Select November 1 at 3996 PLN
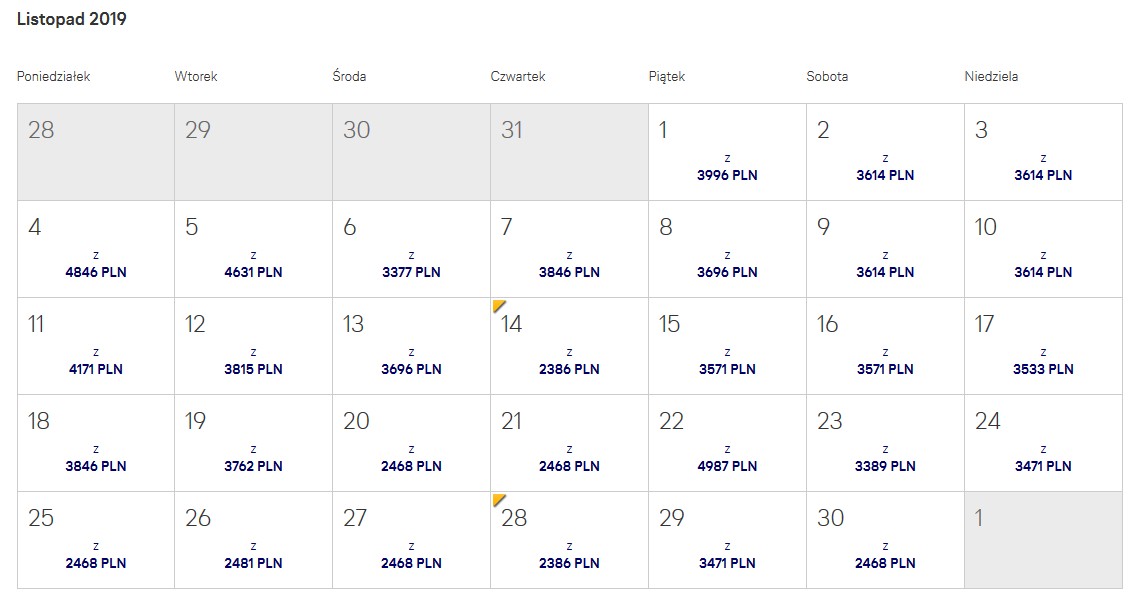 [x=727, y=152]
